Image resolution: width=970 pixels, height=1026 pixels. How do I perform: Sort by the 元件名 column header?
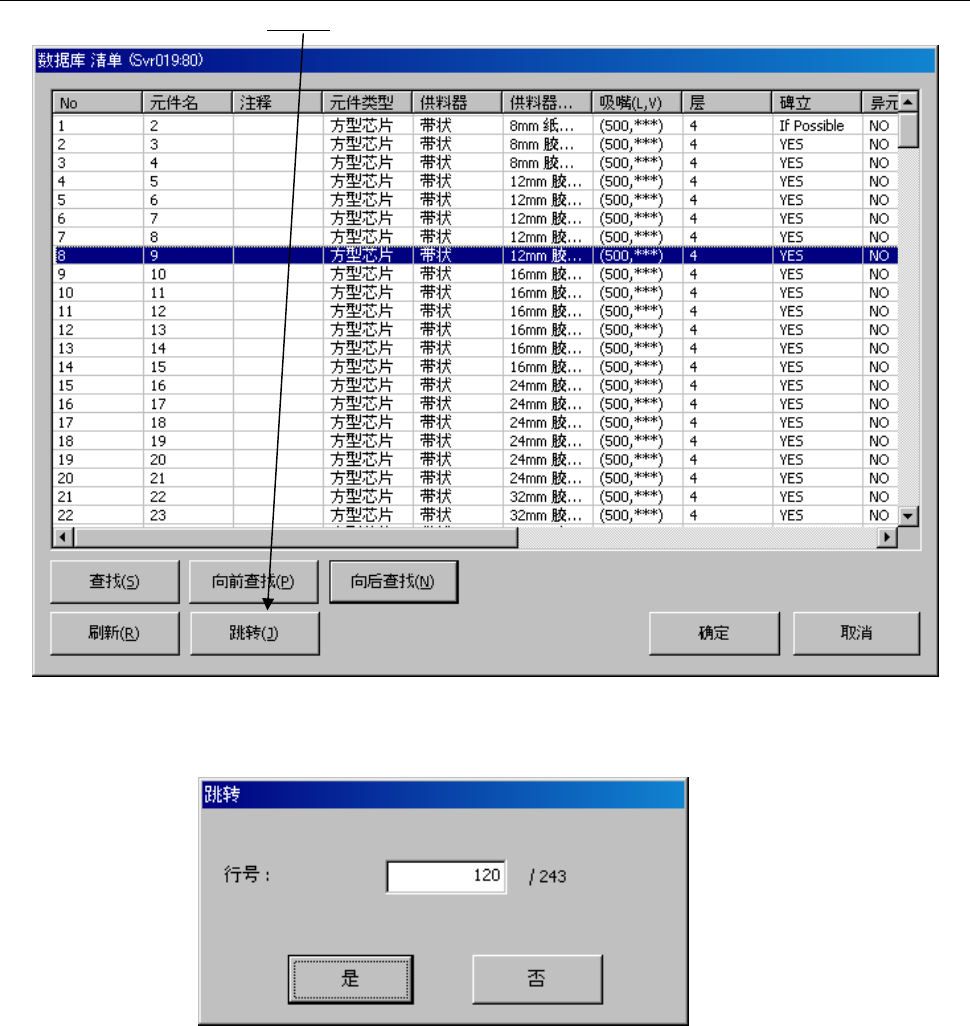[188, 103]
